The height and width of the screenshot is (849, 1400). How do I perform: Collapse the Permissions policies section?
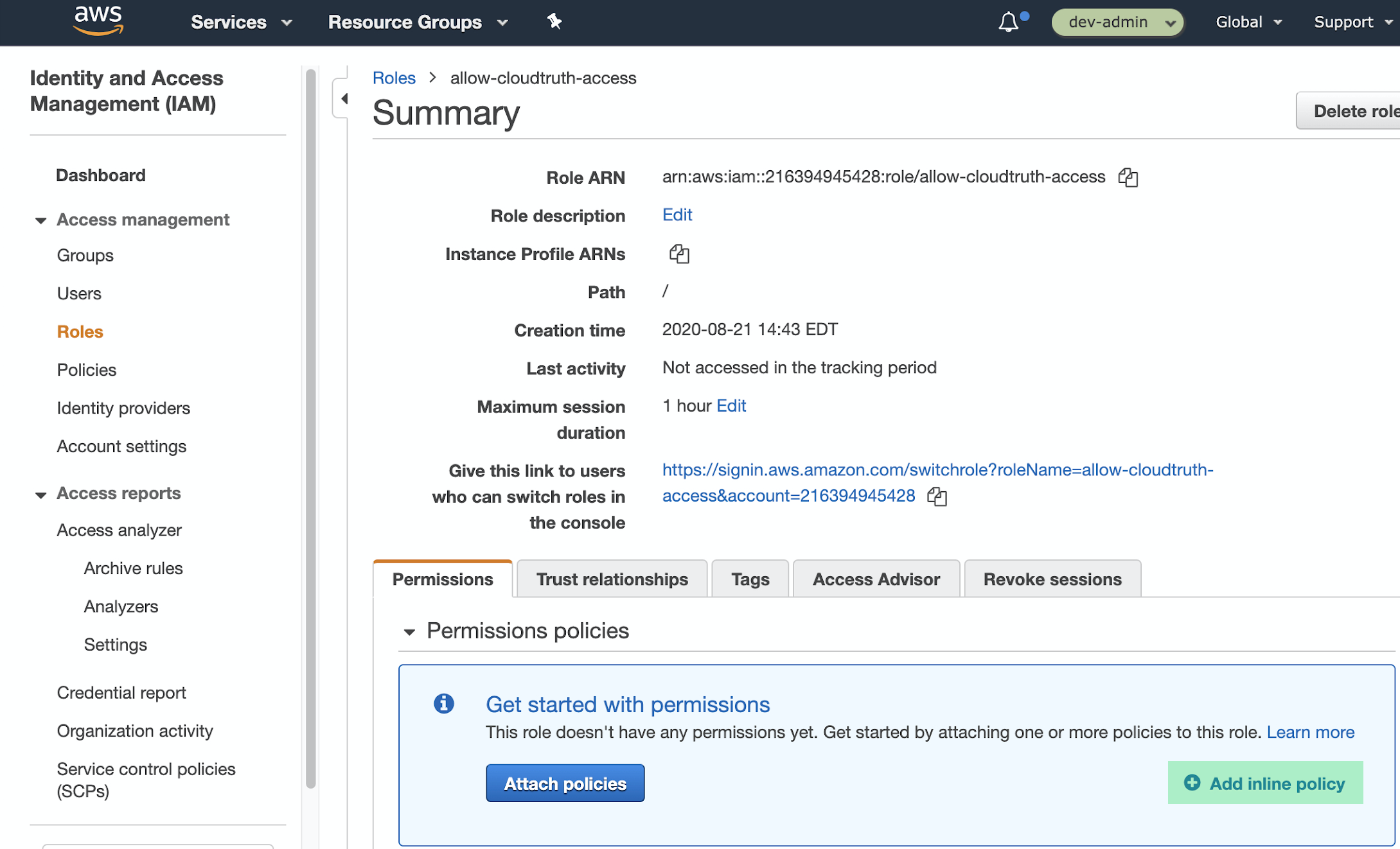pos(409,632)
